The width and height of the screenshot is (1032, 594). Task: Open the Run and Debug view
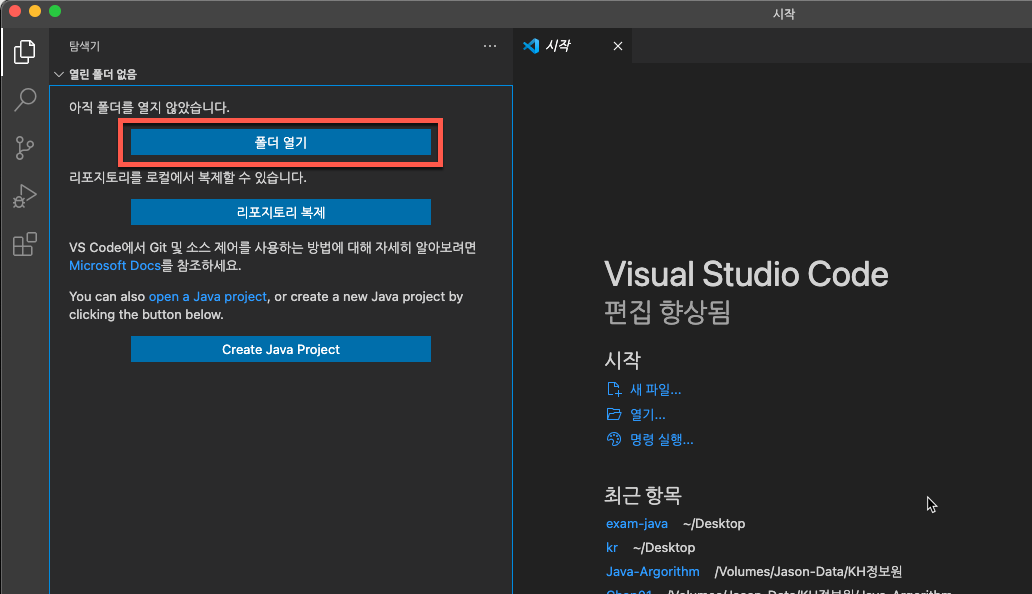coord(24,196)
